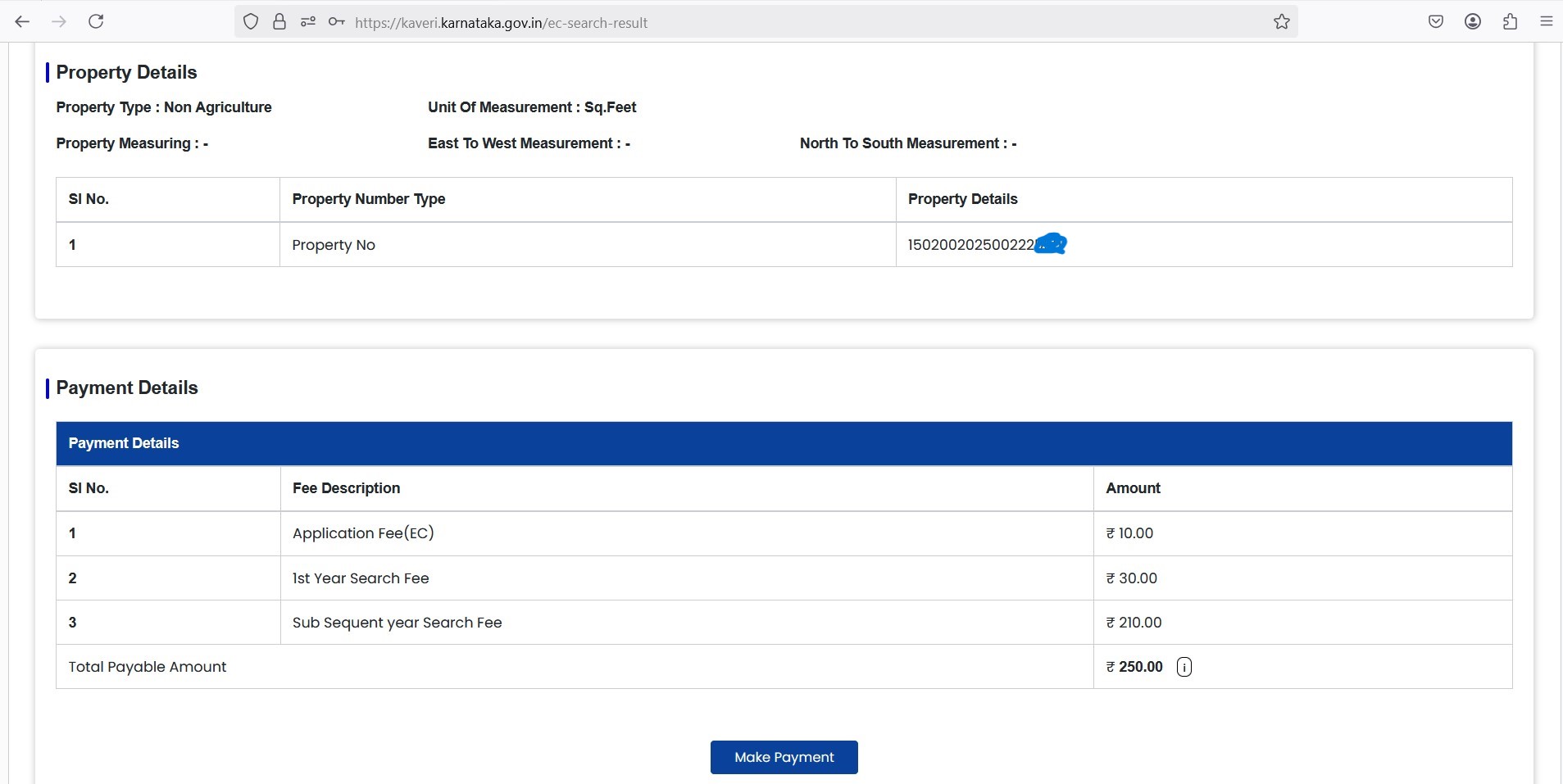Select the property number 150200202500222
1563x784 pixels.
[x=971, y=245]
